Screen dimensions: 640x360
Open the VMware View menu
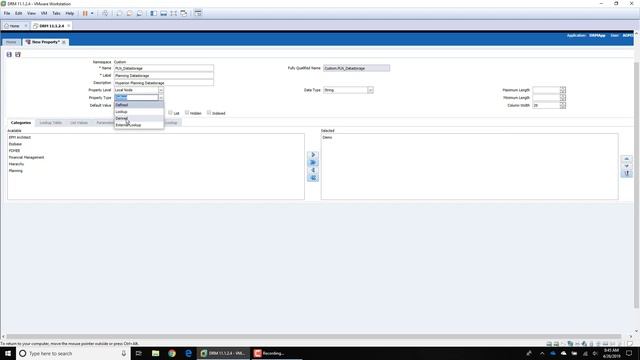point(31,13)
